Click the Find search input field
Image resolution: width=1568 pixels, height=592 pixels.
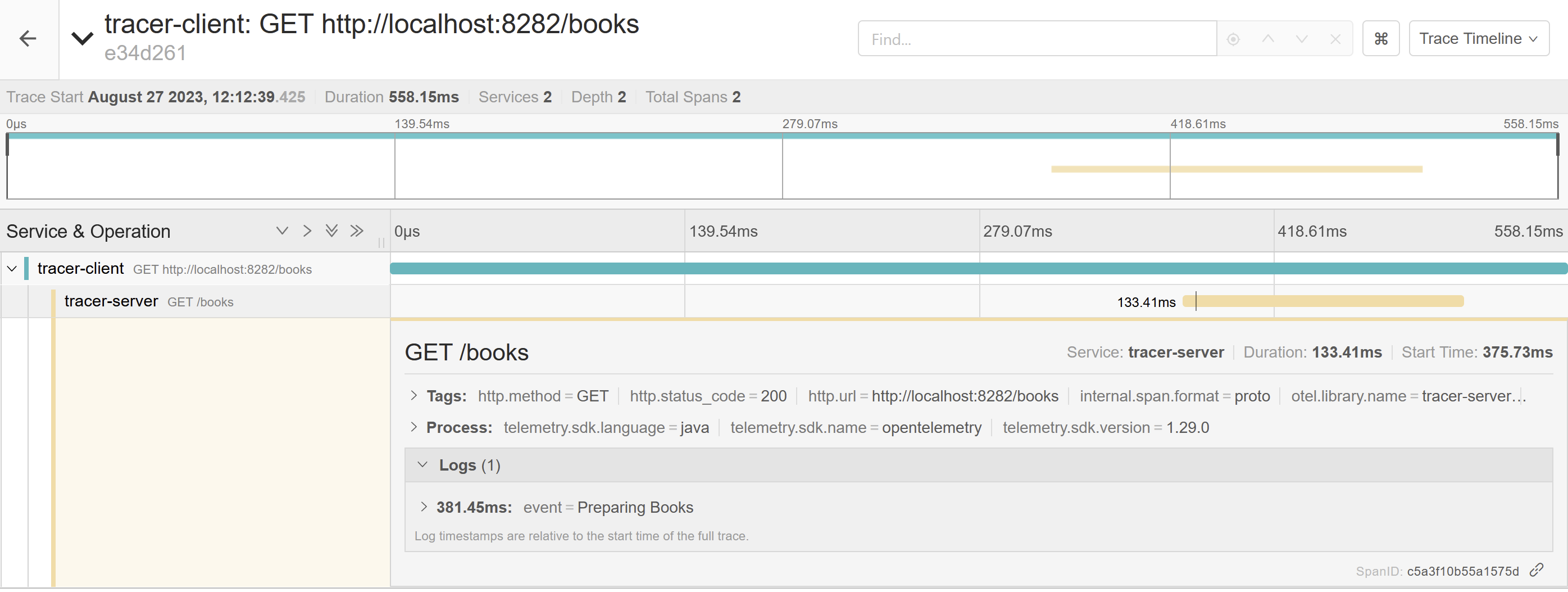click(1037, 39)
